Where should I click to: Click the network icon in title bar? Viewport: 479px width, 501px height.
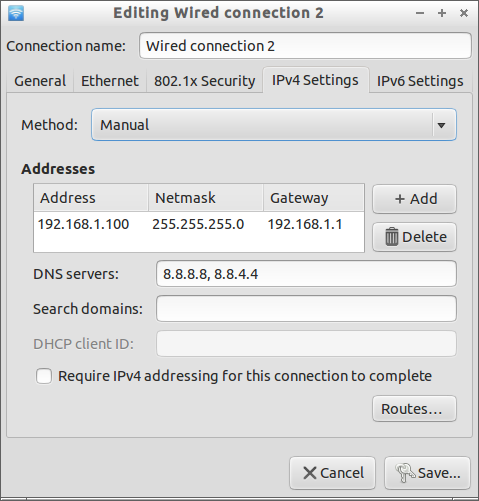coord(16,13)
